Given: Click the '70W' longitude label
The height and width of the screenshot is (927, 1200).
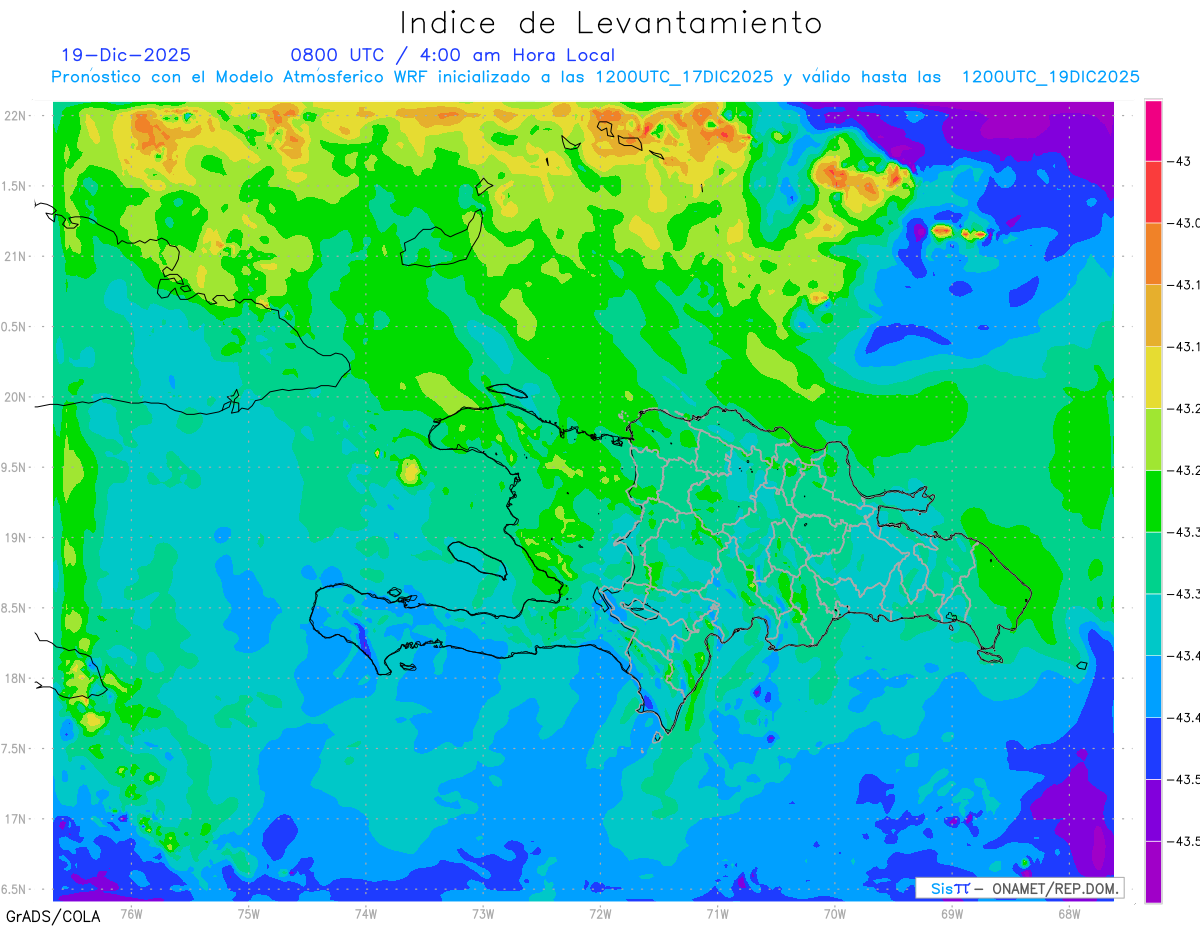Looking at the screenshot, I should (x=835, y=913).
